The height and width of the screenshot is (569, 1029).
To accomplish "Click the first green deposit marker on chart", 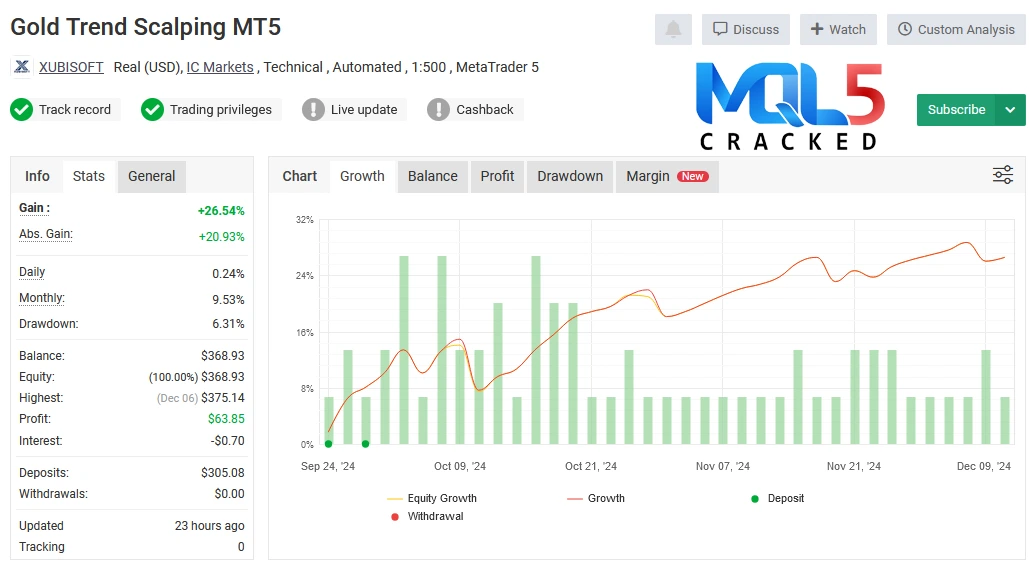I will coord(329,444).
